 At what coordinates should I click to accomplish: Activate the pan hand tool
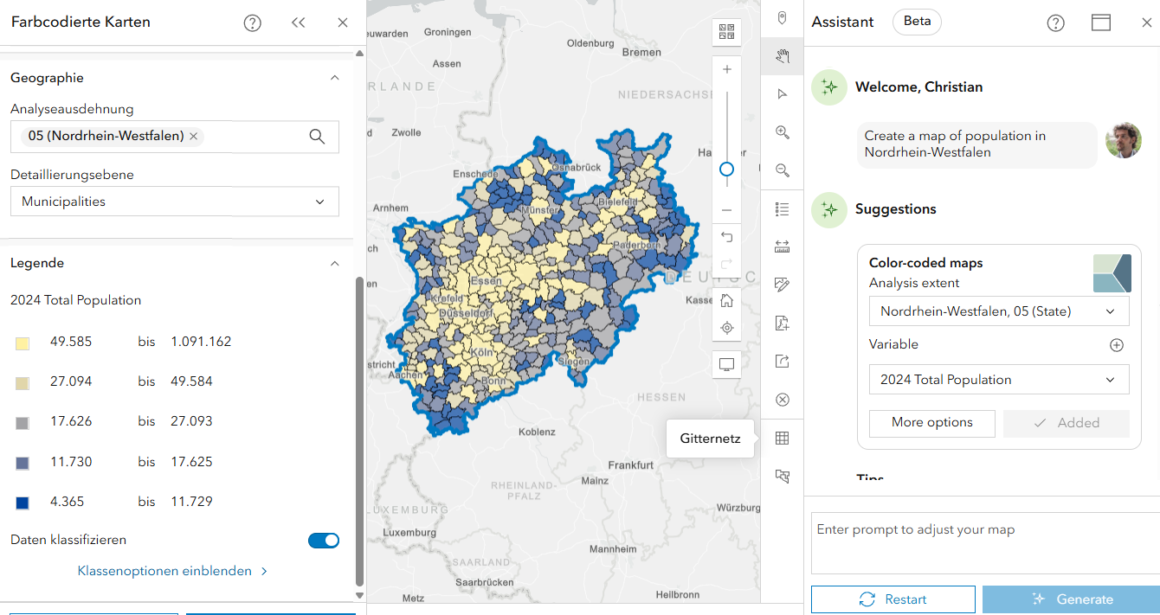click(x=782, y=56)
